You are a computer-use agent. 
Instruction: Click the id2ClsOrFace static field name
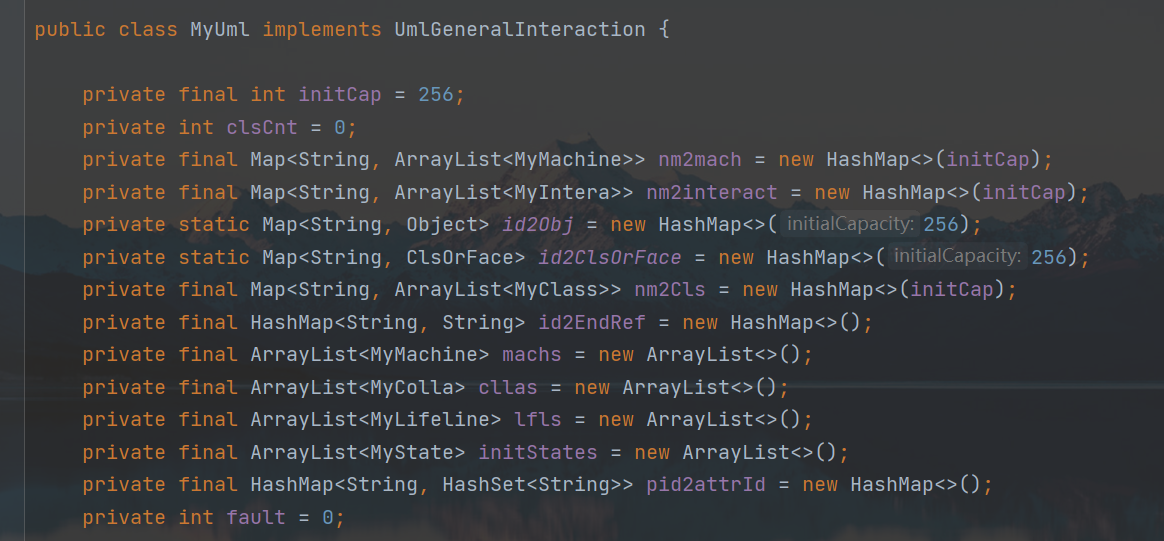point(609,258)
